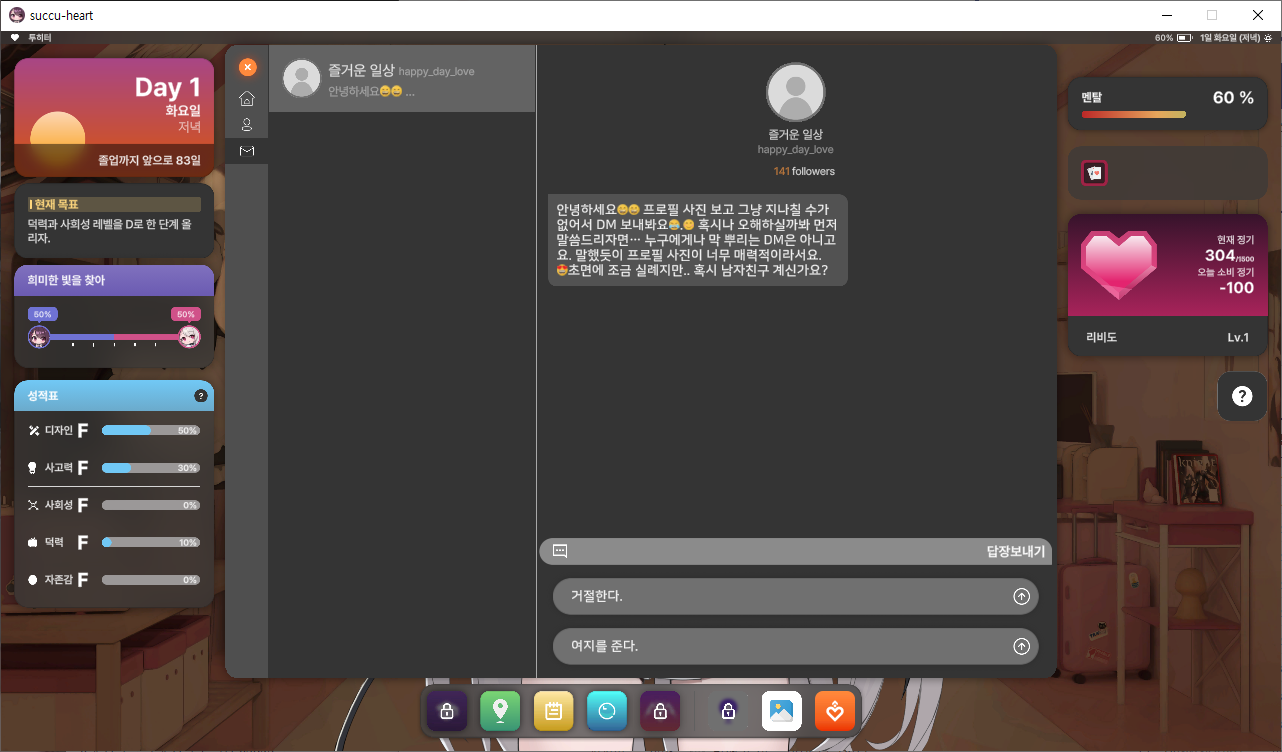Click the 141 followers link
Screen dimensions: 1282x752
(x=803, y=171)
